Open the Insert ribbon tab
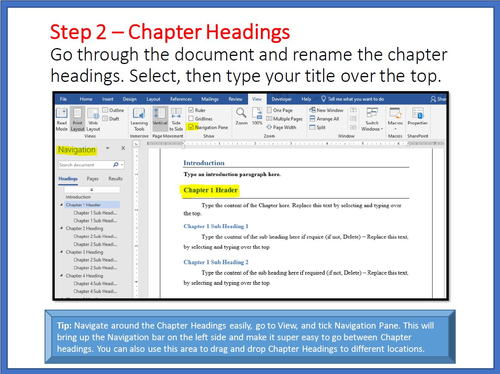Viewport: 500px width, 374px height. pos(108,99)
